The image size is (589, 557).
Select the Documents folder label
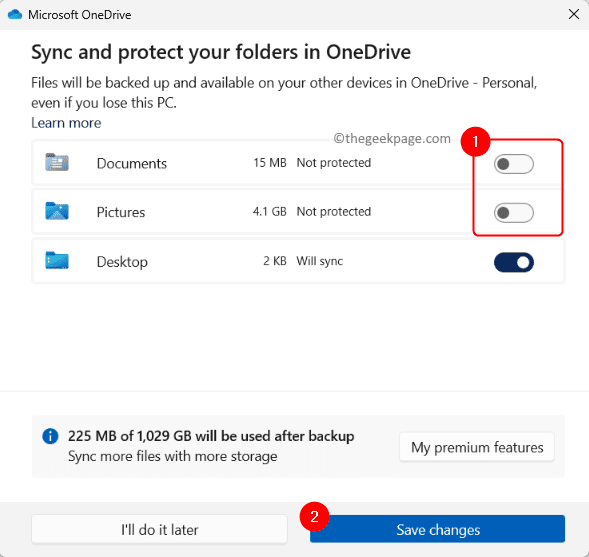pos(132,163)
